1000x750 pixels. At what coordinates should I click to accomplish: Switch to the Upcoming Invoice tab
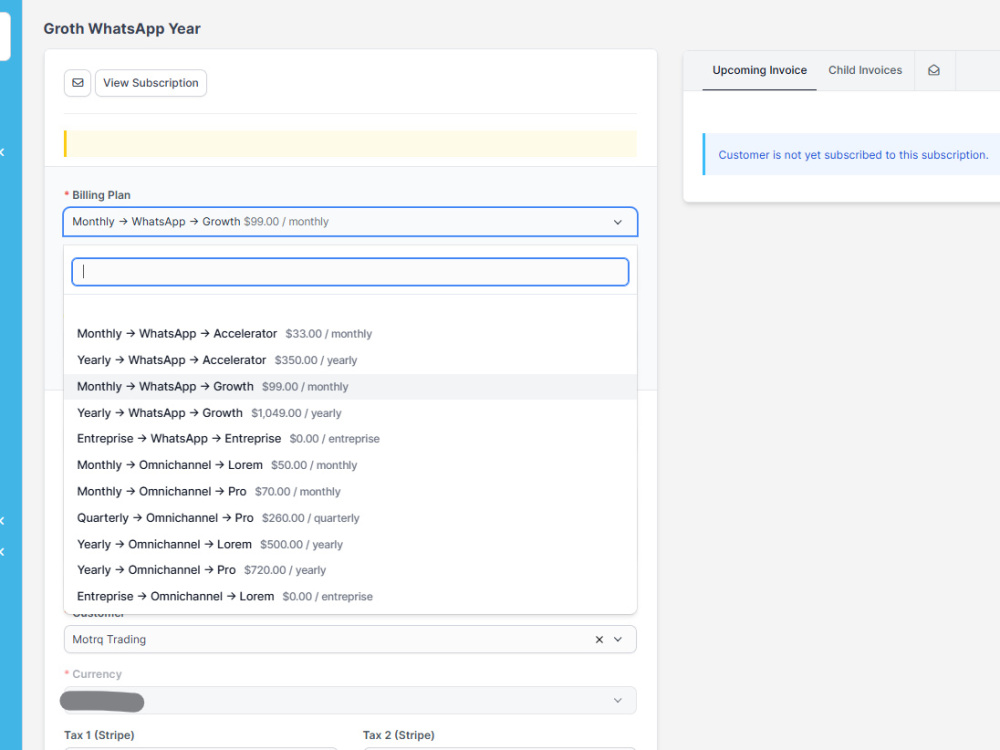pos(759,70)
